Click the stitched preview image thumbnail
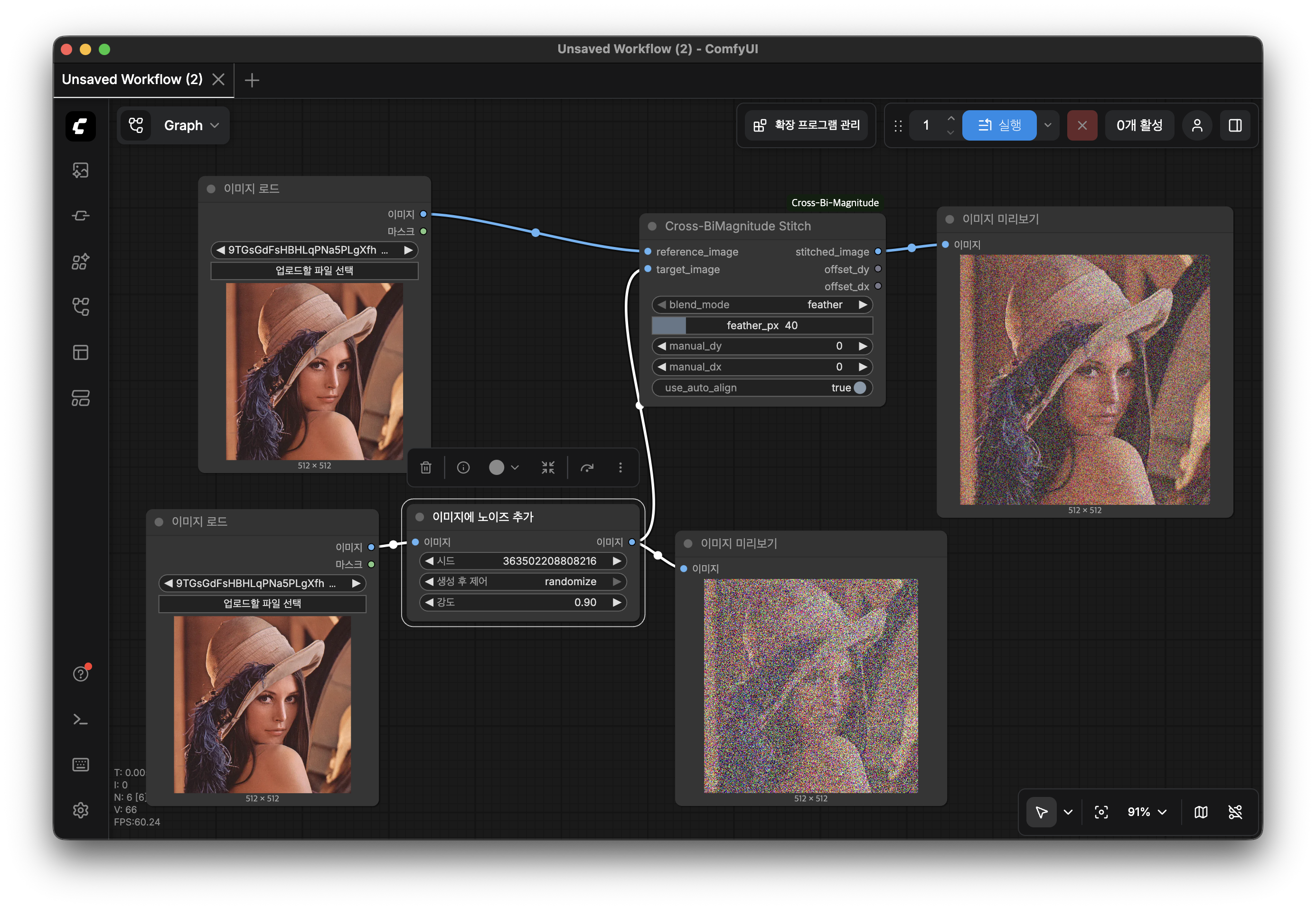Viewport: 1316px width, 910px height. (1085, 380)
